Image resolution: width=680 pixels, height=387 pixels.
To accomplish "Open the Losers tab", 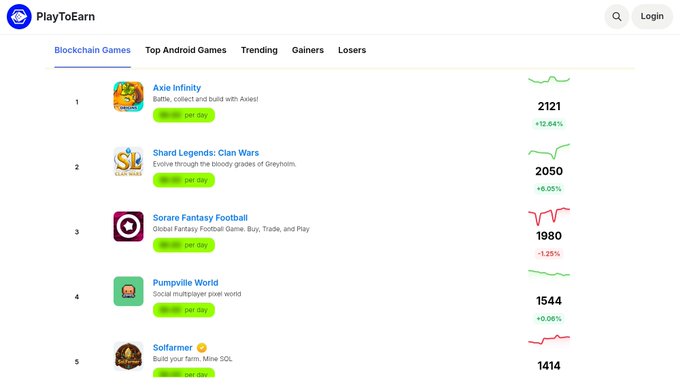I will (352, 50).
